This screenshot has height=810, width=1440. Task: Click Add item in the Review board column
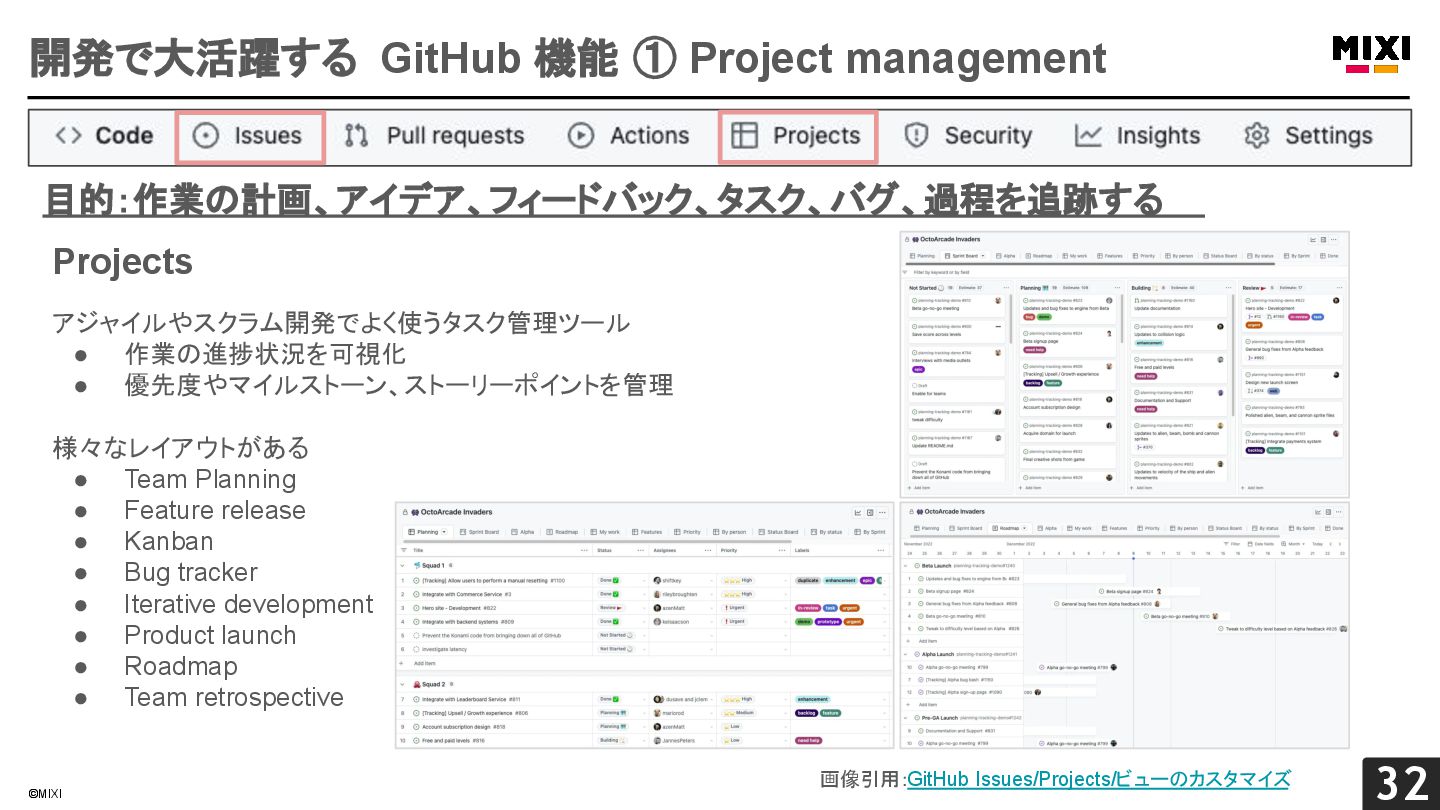(x=1252, y=488)
